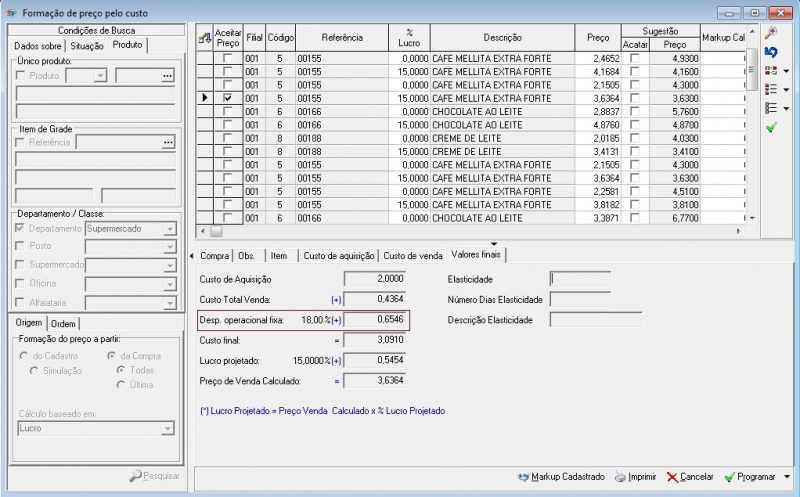The width and height of the screenshot is (800, 497).
Task: Click the Desp. operacional fixa value field
Action: pos(375,319)
